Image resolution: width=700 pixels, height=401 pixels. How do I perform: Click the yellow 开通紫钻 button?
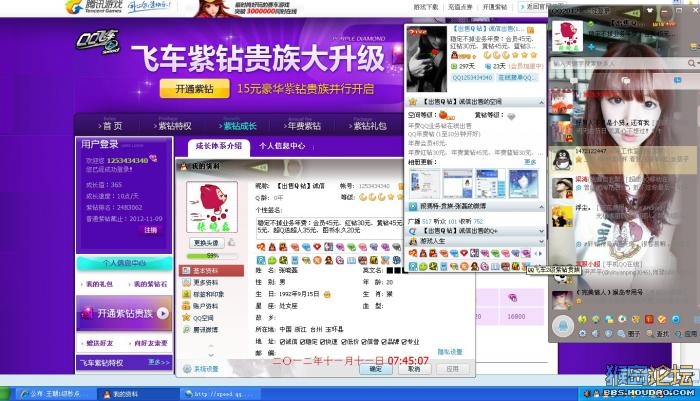(x=195, y=88)
